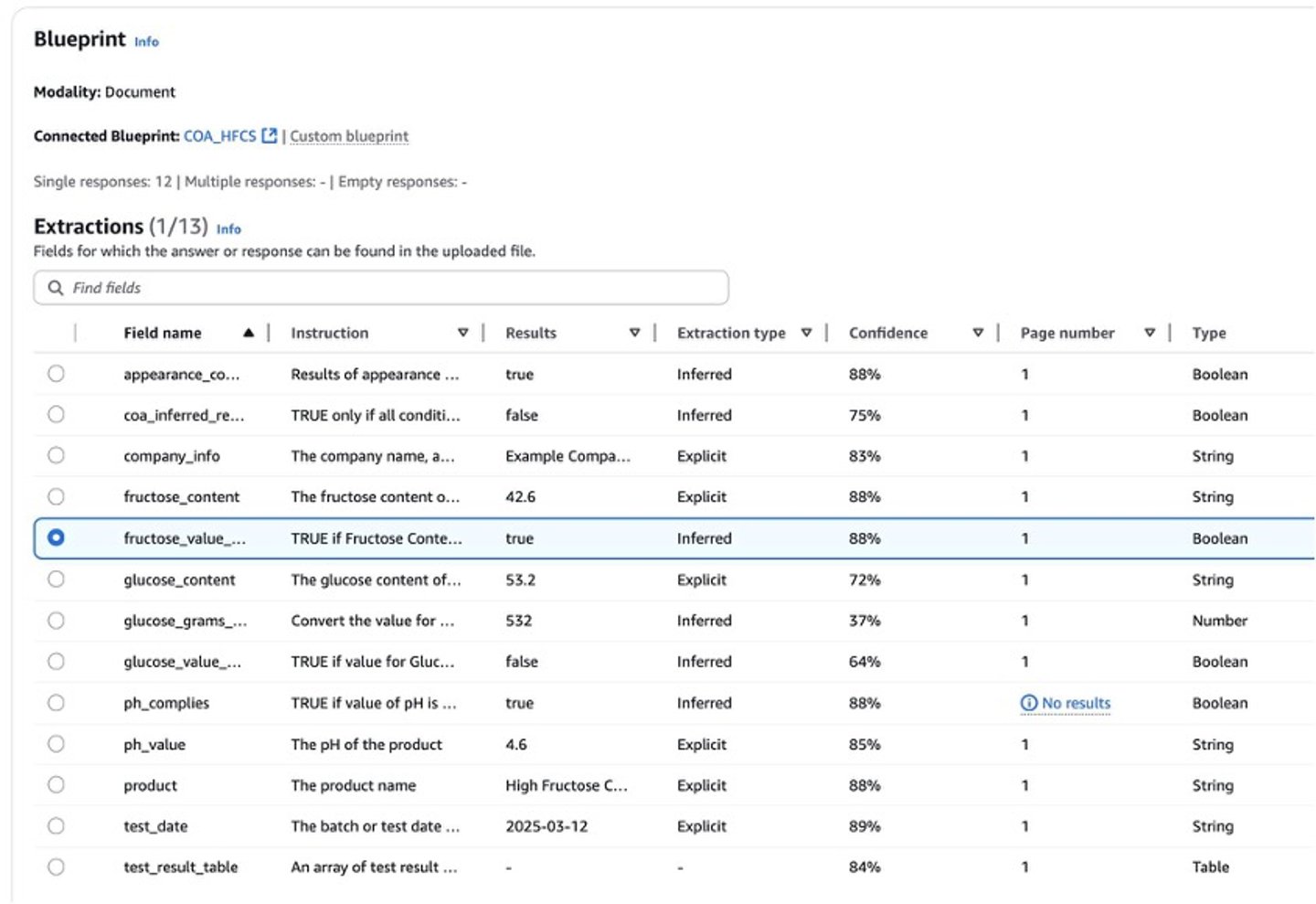The image size is (1316, 904).
Task: Select the appearance_co... row radio button
Action: tap(57, 374)
